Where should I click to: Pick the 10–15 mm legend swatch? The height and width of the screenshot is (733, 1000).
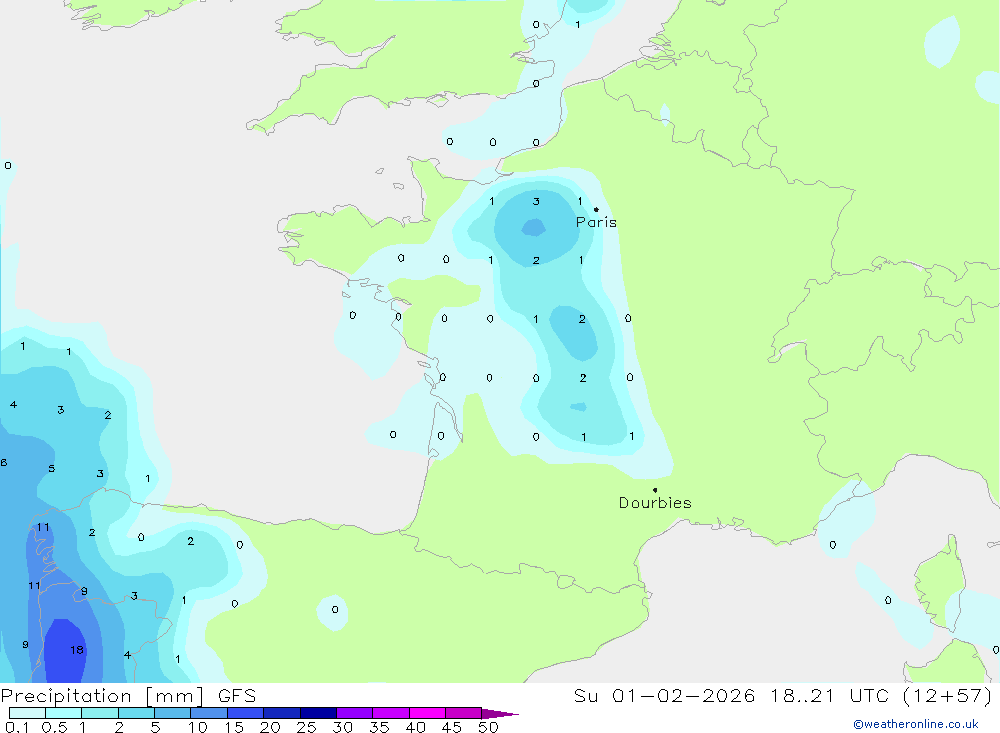point(209,713)
